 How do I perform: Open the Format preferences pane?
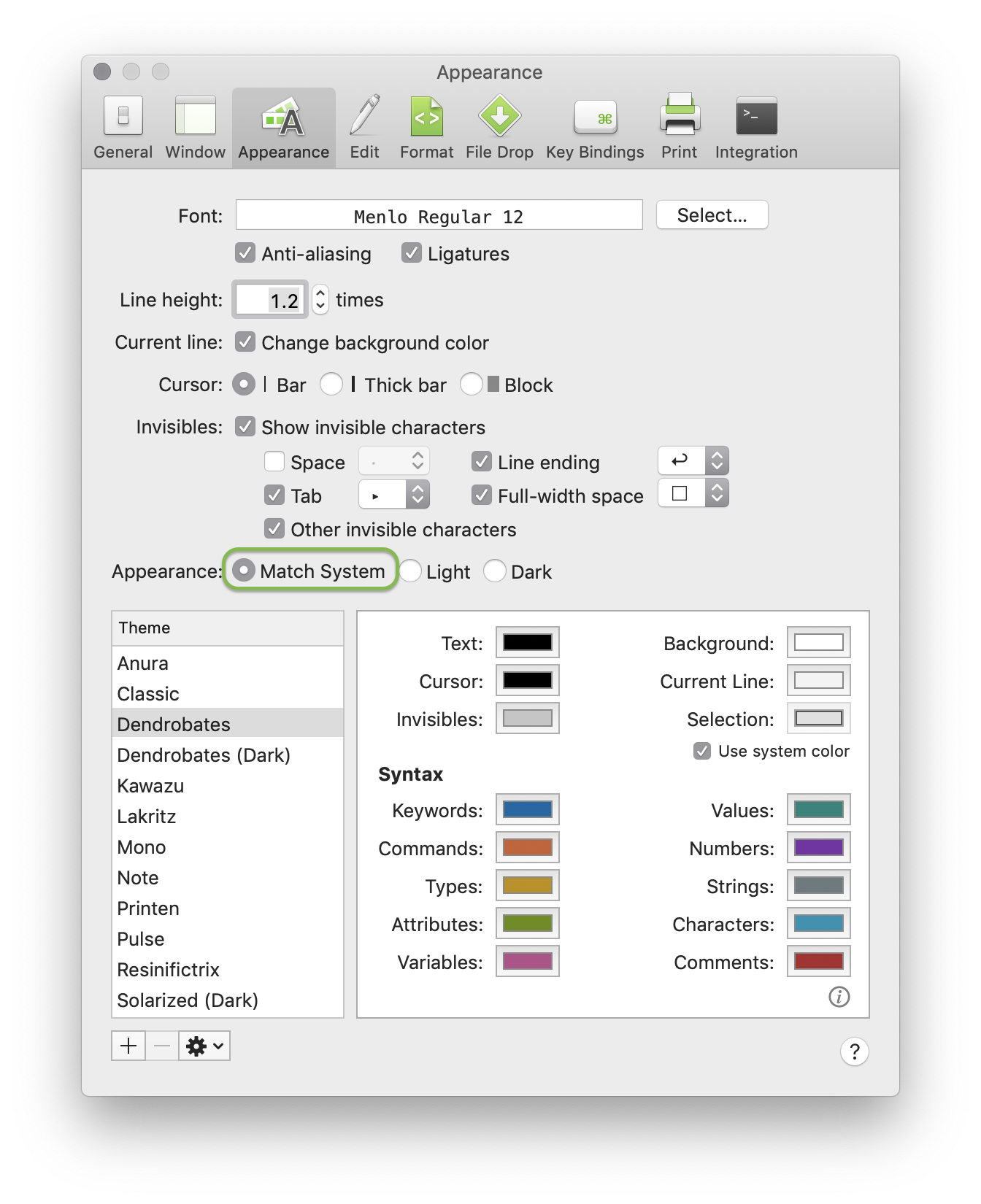point(427,128)
